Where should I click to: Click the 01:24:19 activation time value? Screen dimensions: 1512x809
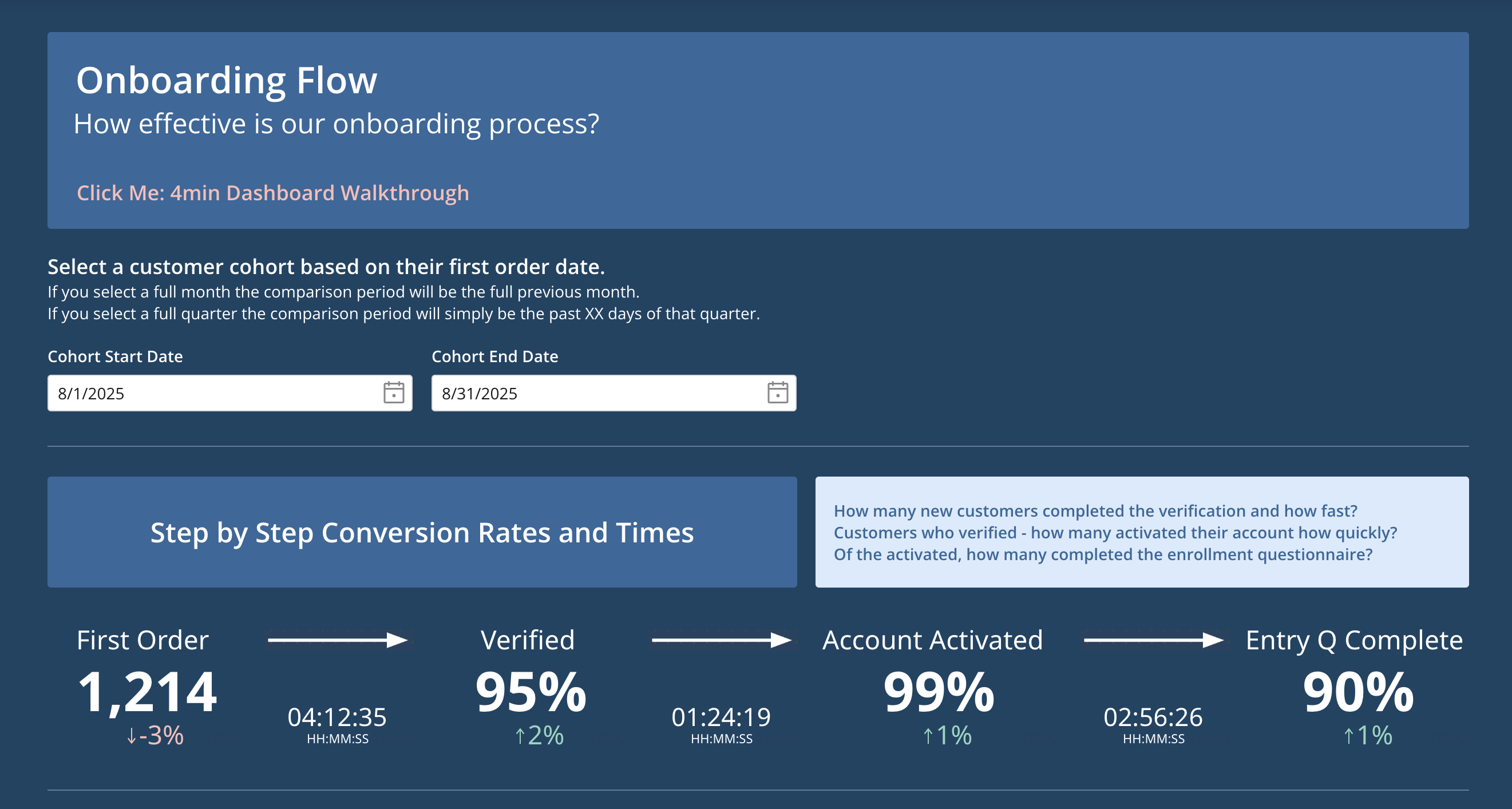[721, 717]
